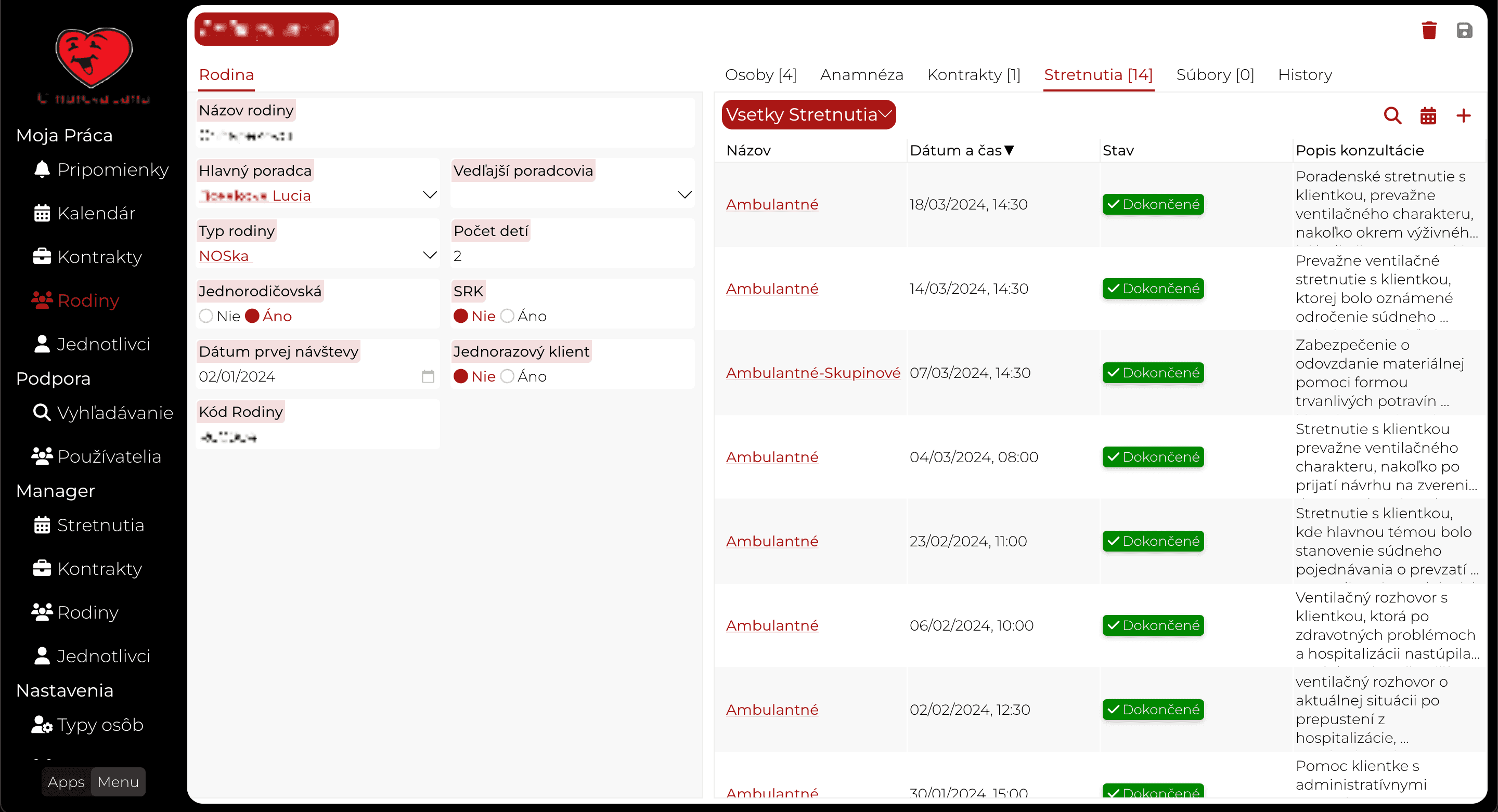Expand the Vsetky Stretnutia filter

tap(808, 114)
